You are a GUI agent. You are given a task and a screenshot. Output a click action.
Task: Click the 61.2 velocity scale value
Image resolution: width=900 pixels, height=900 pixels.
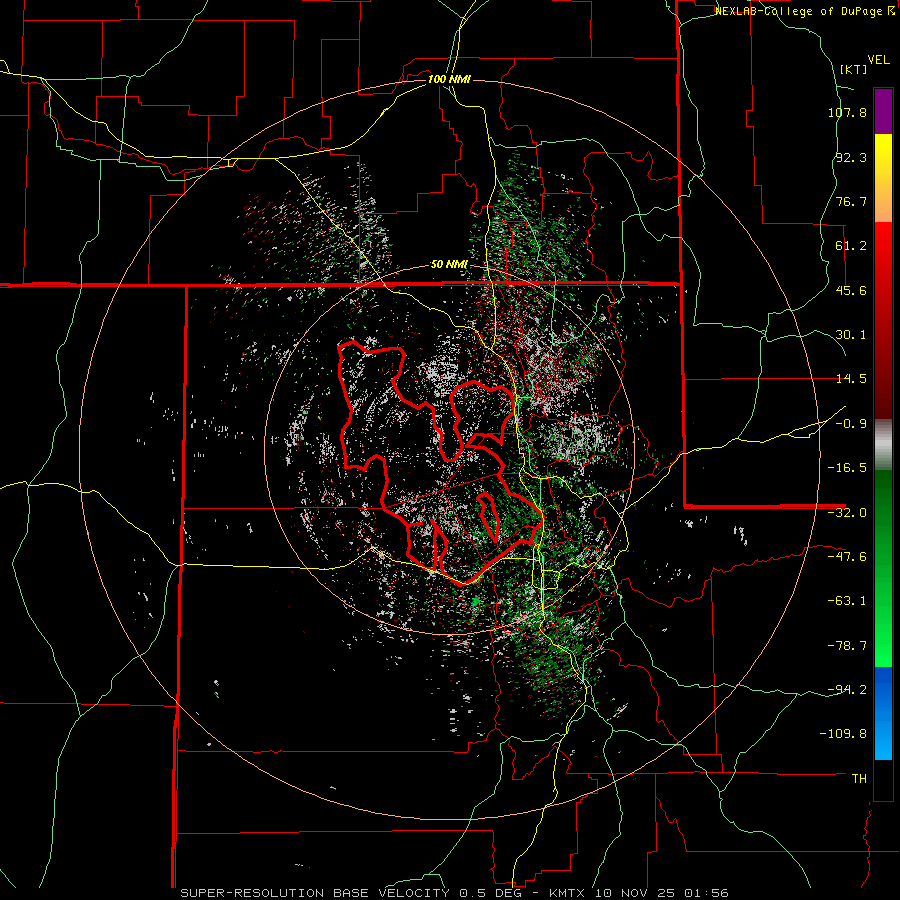point(851,246)
